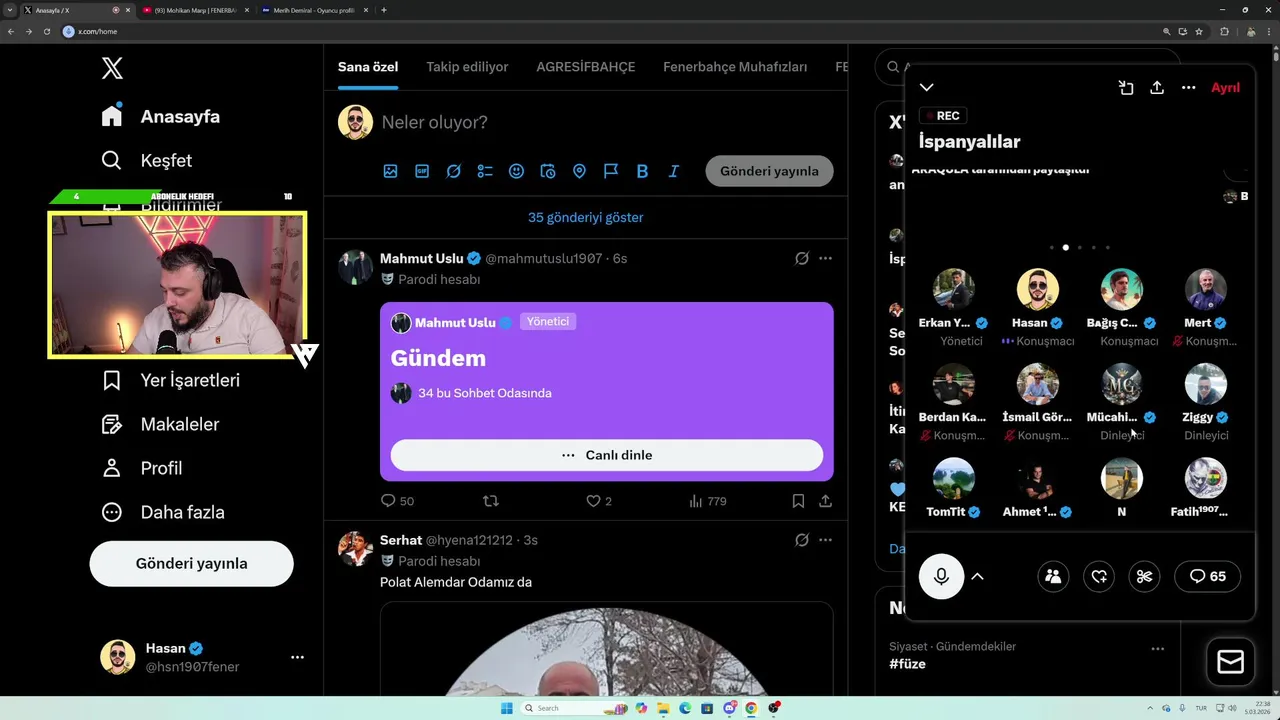This screenshot has width=1280, height=720.
Task: Open Mahmut Uslu post options menu
Action: 825,258
